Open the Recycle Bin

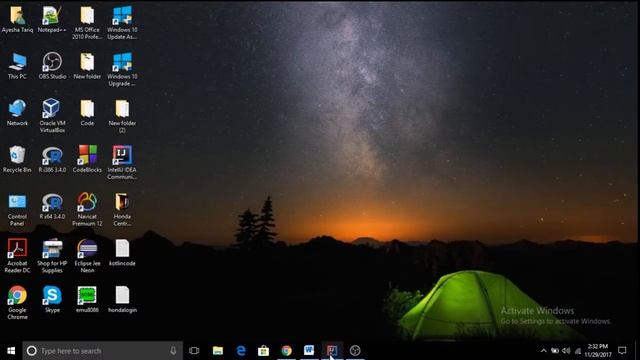pos(17,160)
